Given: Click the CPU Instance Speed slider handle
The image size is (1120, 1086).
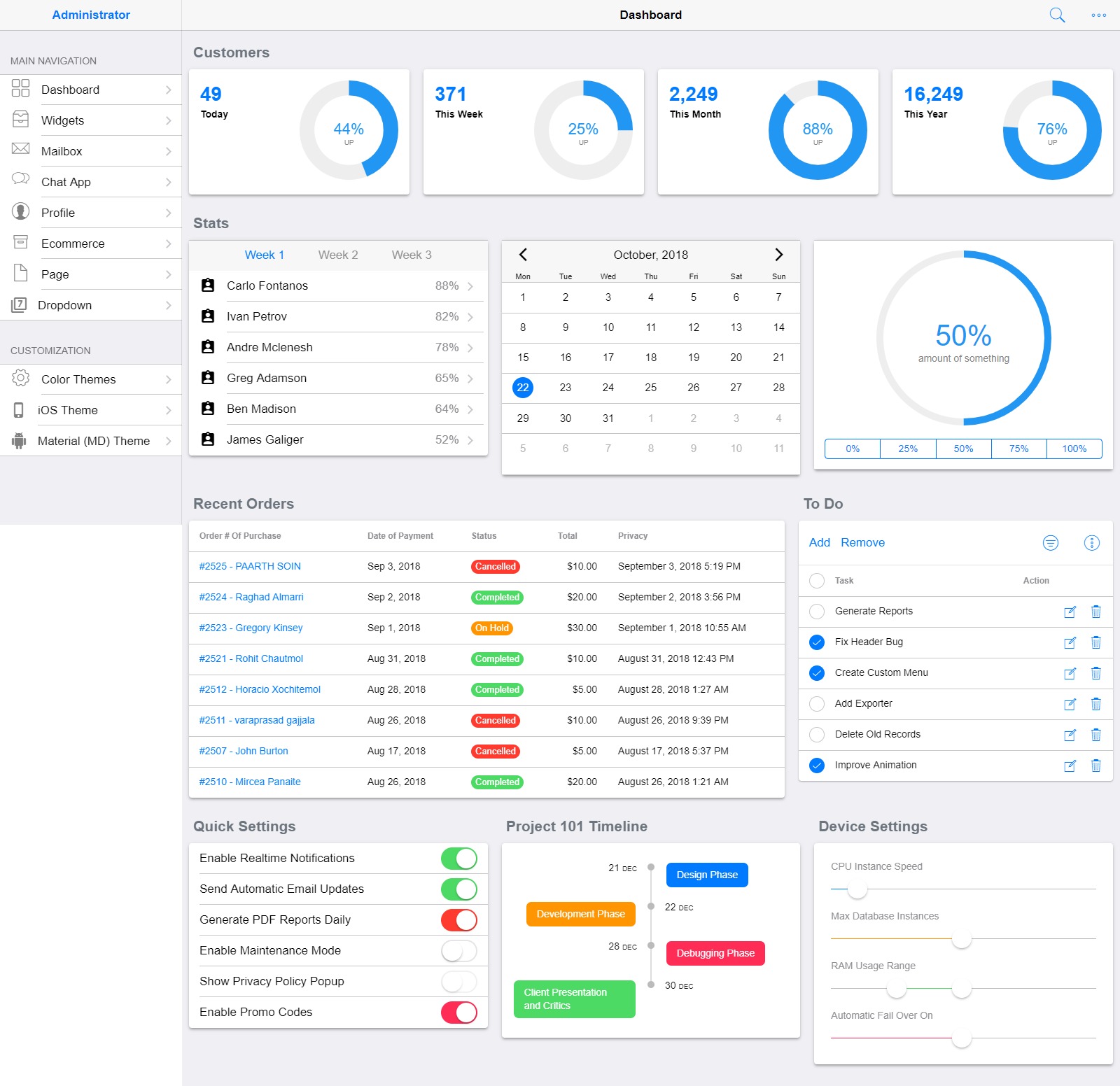Looking at the screenshot, I should pos(857,889).
